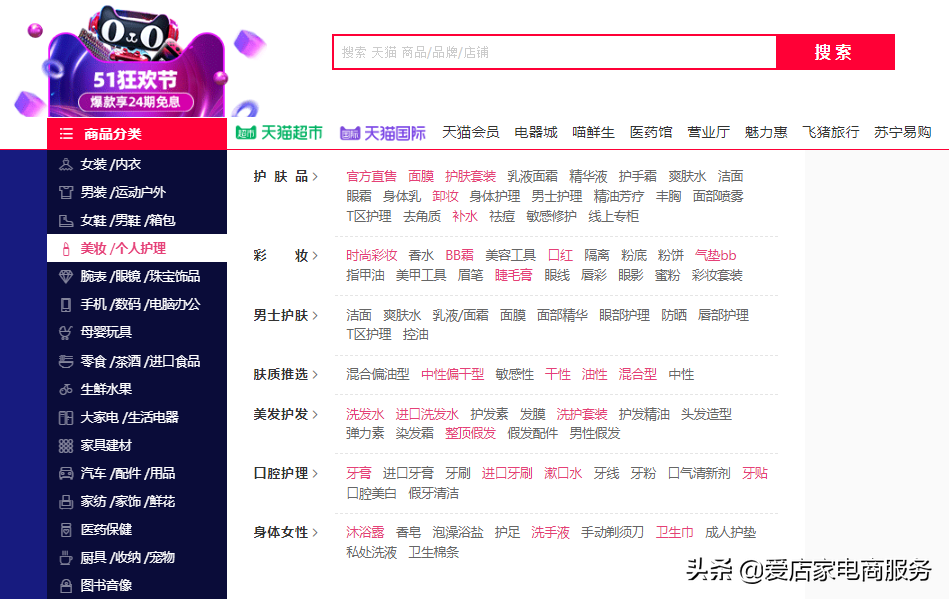Viewport: 949px width, 599px height.
Task: Click the 零食/茶酒/进口食品 burger icon
Action: 65,361
